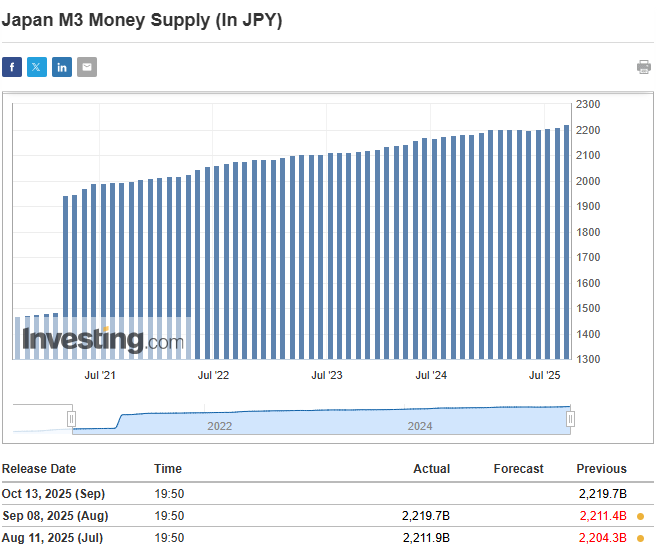Image resolution: width=661 pixels, height=547 pixels.
Task: Select the Release Date column header
Action: click(x=39, y=469)
